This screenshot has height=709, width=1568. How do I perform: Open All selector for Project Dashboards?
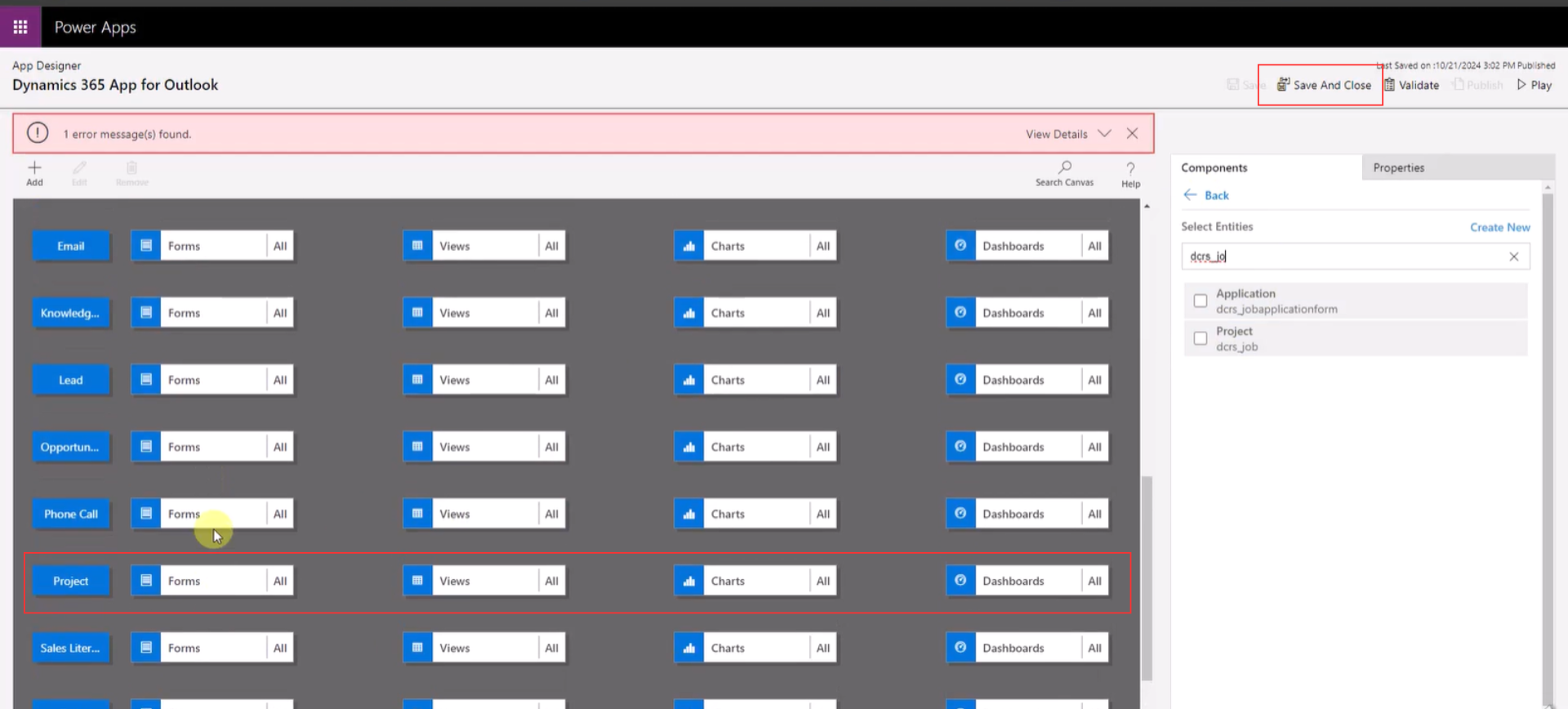(x=1094, y=581)
